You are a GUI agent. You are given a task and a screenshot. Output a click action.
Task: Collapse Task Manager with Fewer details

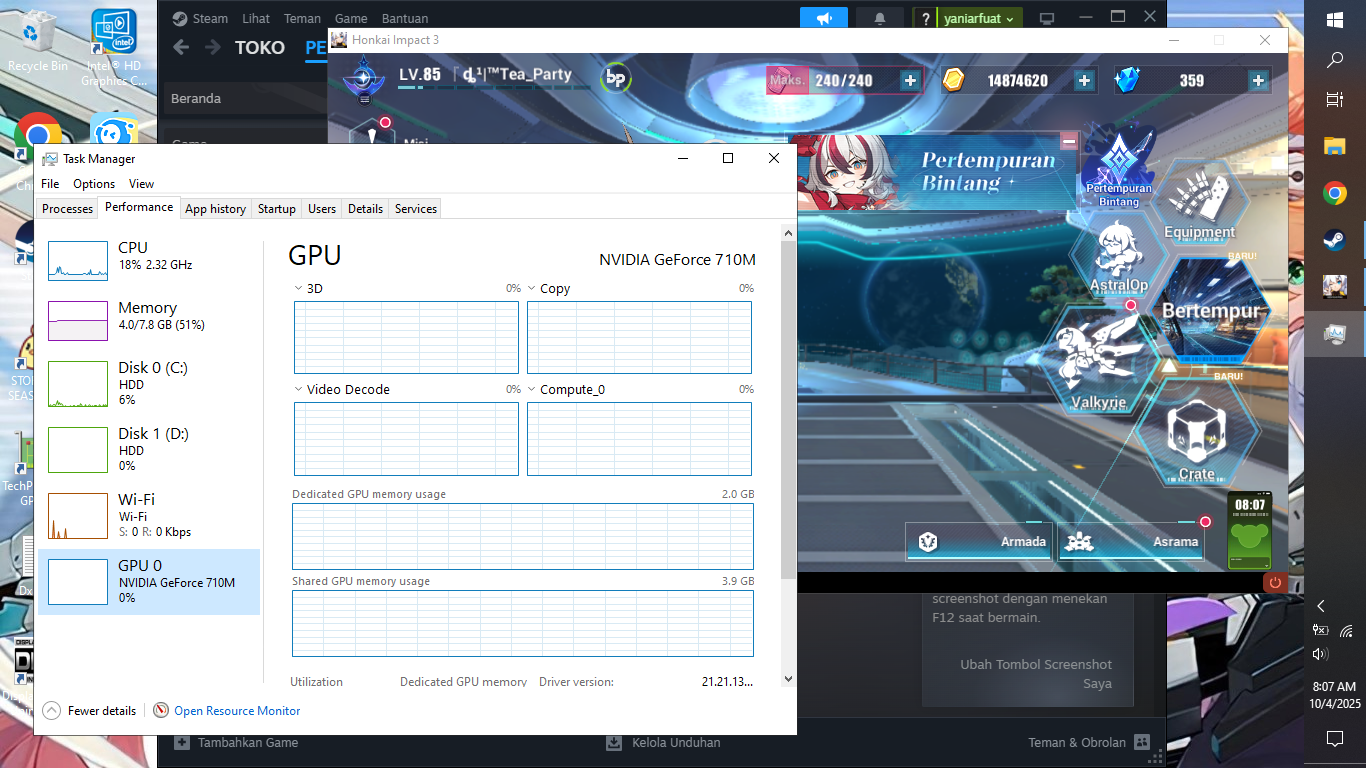click(x=90, y=710)
